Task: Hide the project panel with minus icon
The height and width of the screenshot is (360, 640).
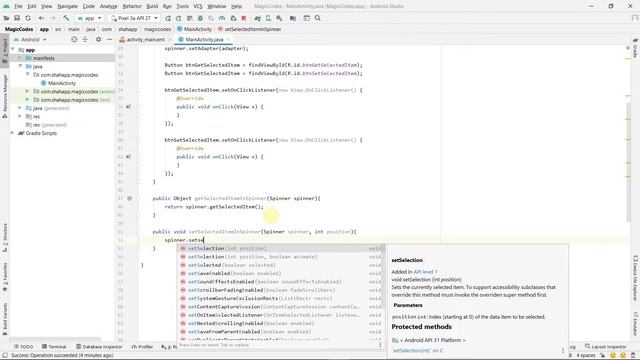Action: click(x=109, y=40)
